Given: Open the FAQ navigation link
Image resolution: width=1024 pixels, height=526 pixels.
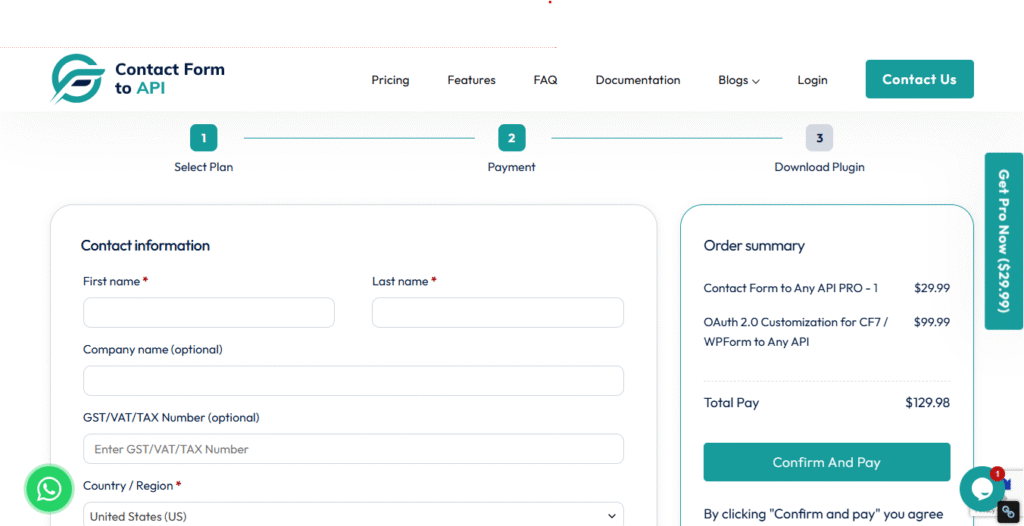Looking at the screenshot, I should tap(545, 80).
